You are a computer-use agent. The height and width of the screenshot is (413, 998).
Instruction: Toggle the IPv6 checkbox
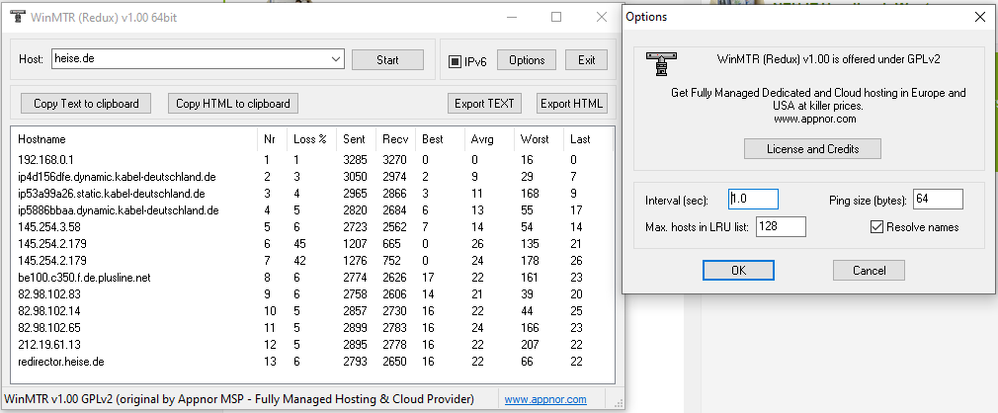coord(454,61)
